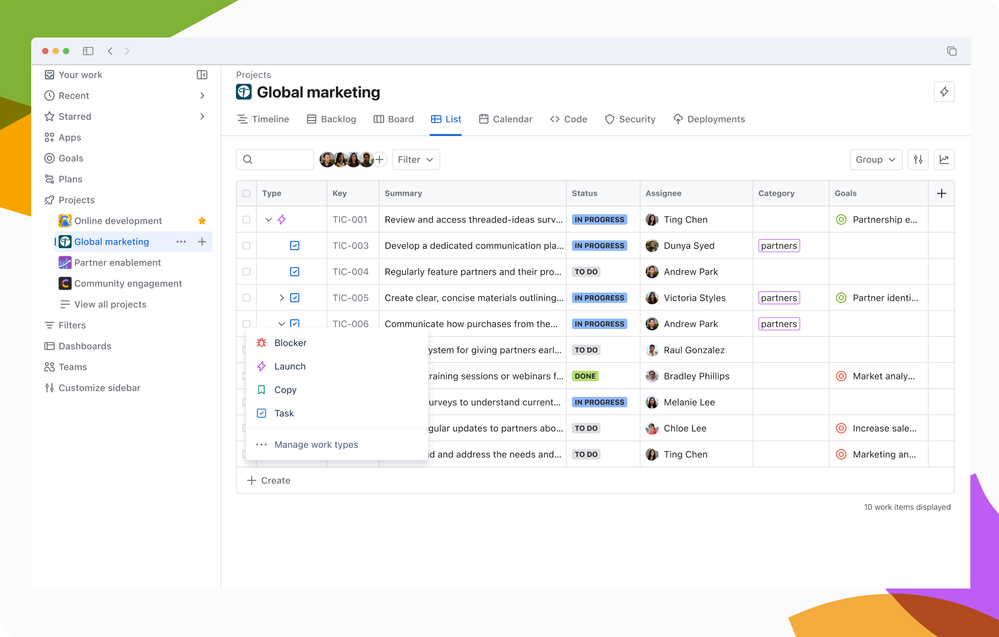Open view settings sliders icon
Image resolution: width=999 pixels, height=637 pixels.
[x=918, y=159]
